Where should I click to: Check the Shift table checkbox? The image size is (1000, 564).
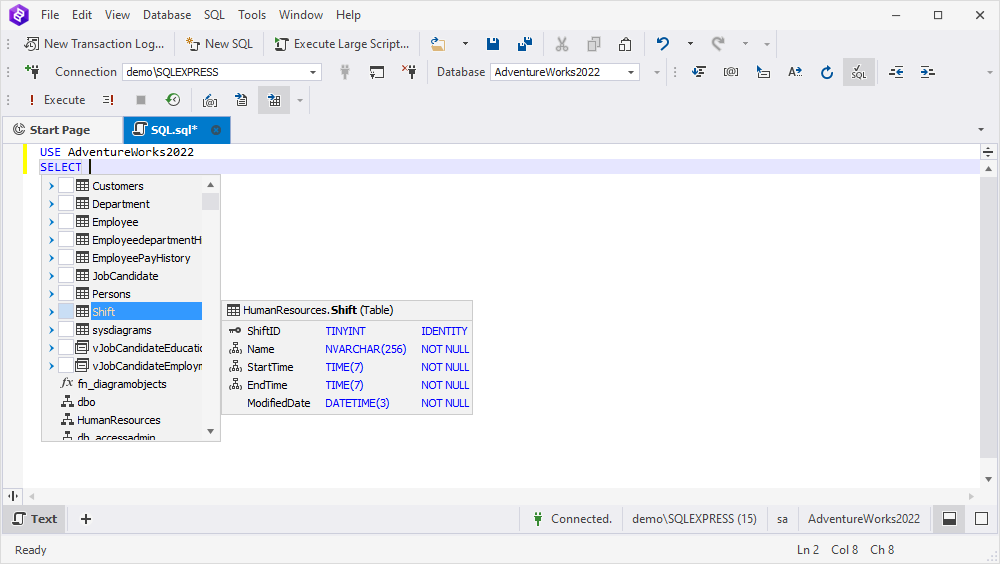pos(66,311)
